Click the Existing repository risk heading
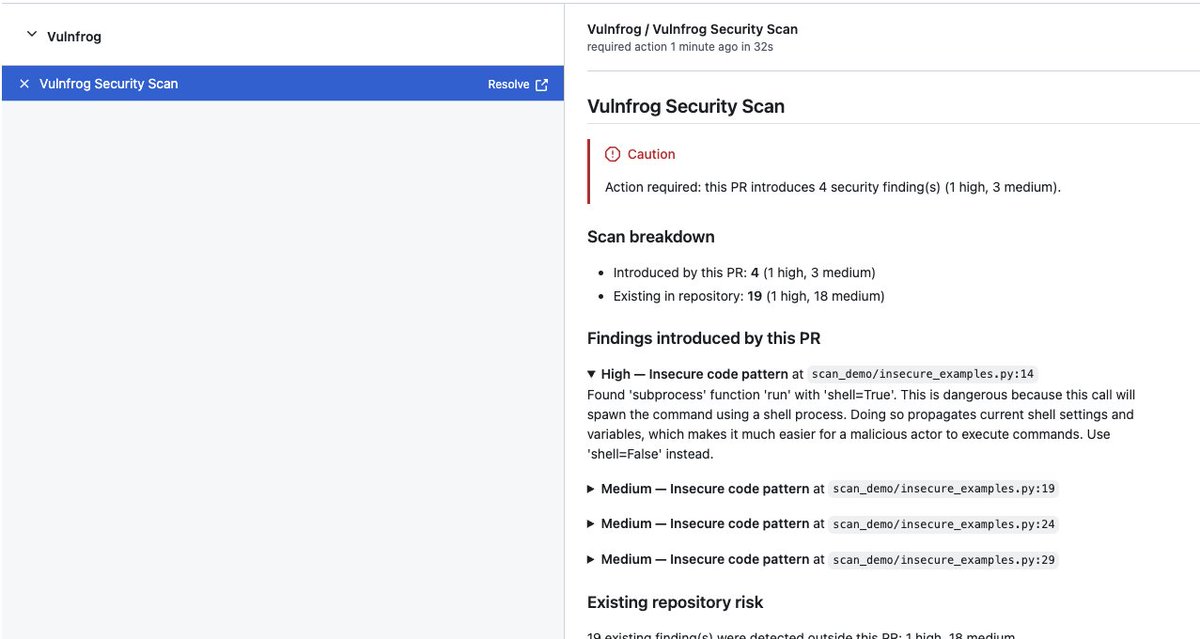Viewport: 1200px width, 639px height. point(675,602)
